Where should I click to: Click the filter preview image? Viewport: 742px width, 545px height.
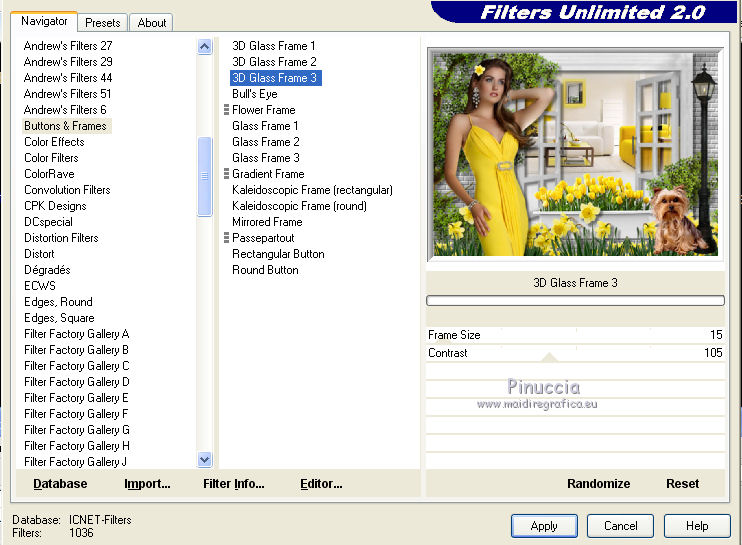coord(575,154)
